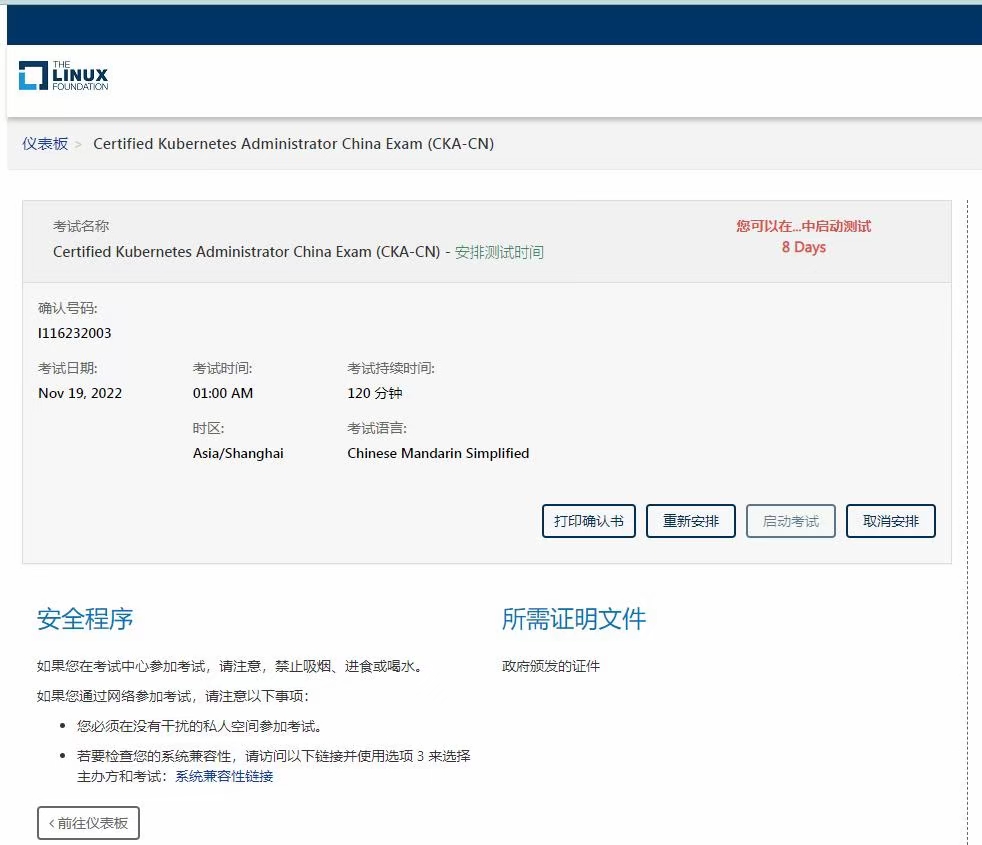Click the exam time 01:00 AM
The image size is (982, 845).
(x=223, y=393)
